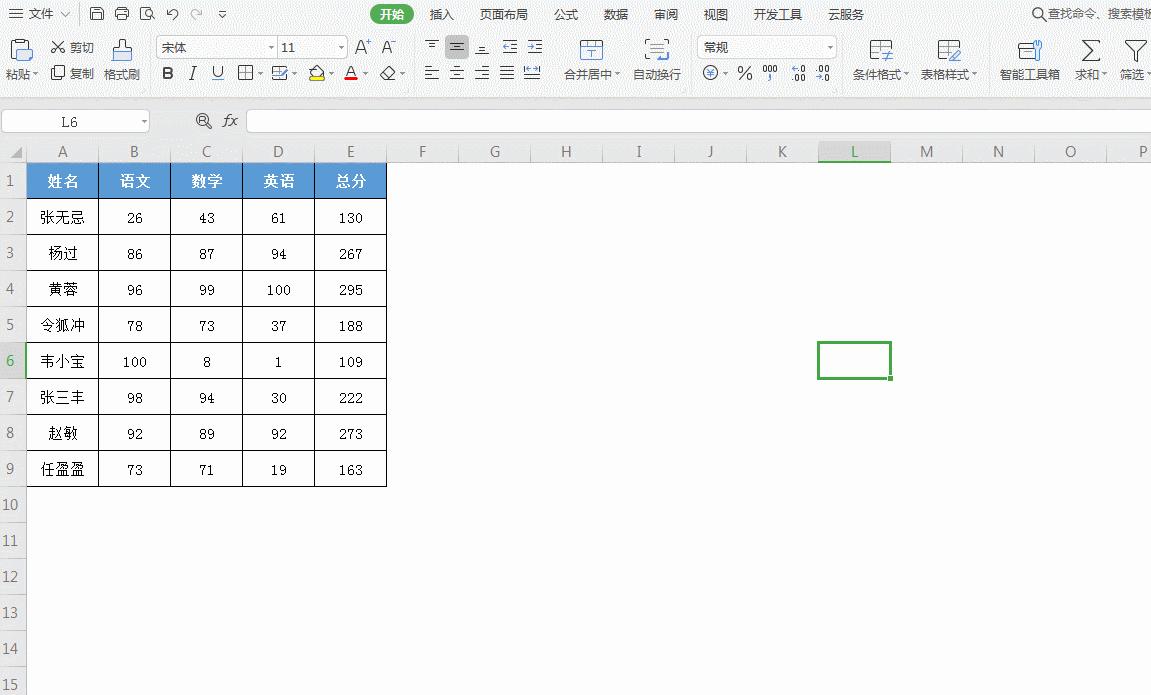Click the 表格样式 table style button
1151x695 pixels.
coord(947,57)
